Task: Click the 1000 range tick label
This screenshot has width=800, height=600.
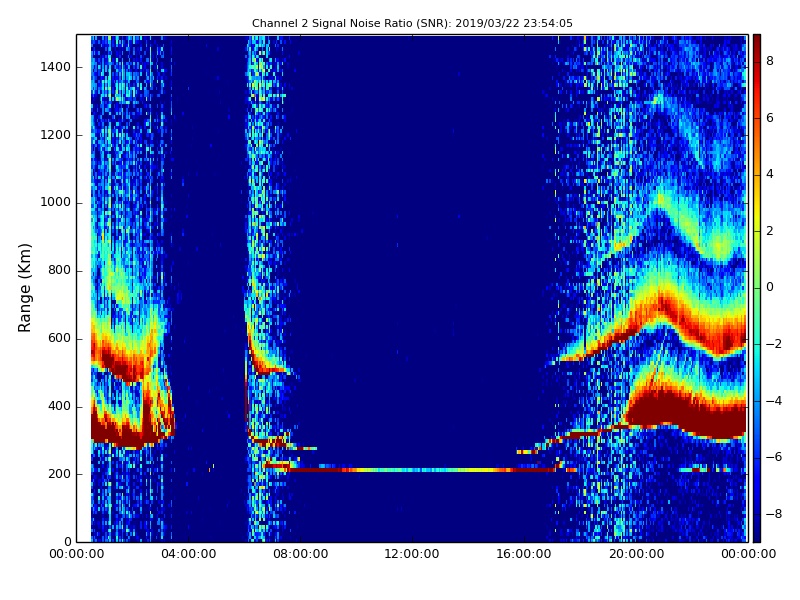Action: coord(56,203)
